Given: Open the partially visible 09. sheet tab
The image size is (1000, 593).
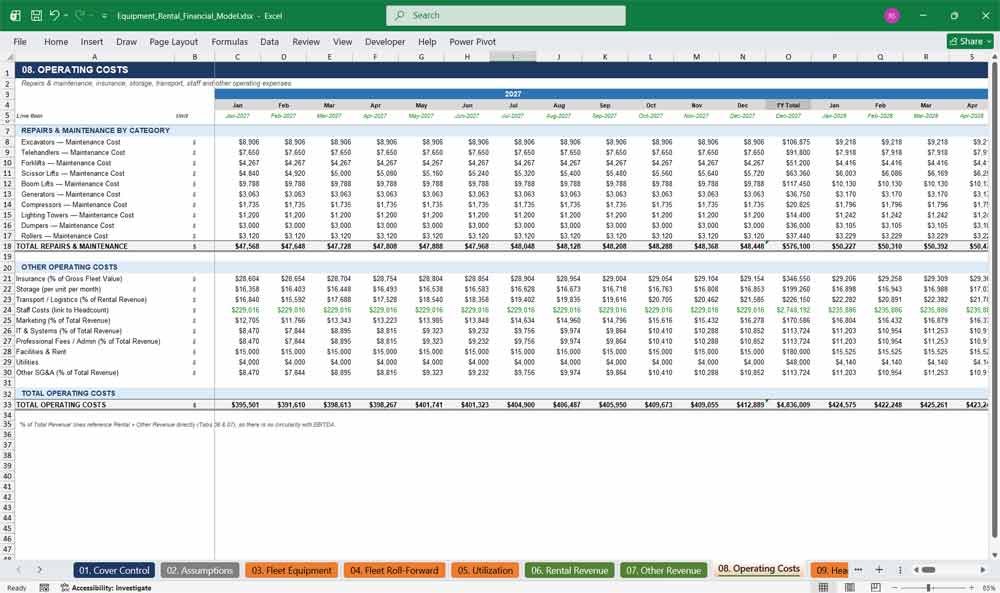Looking at the screenshot, I should [830, 570].
